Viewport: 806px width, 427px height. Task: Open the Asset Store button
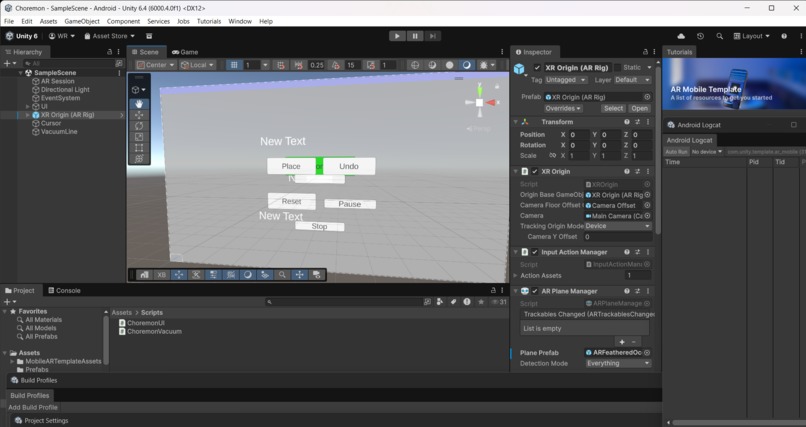109,36
